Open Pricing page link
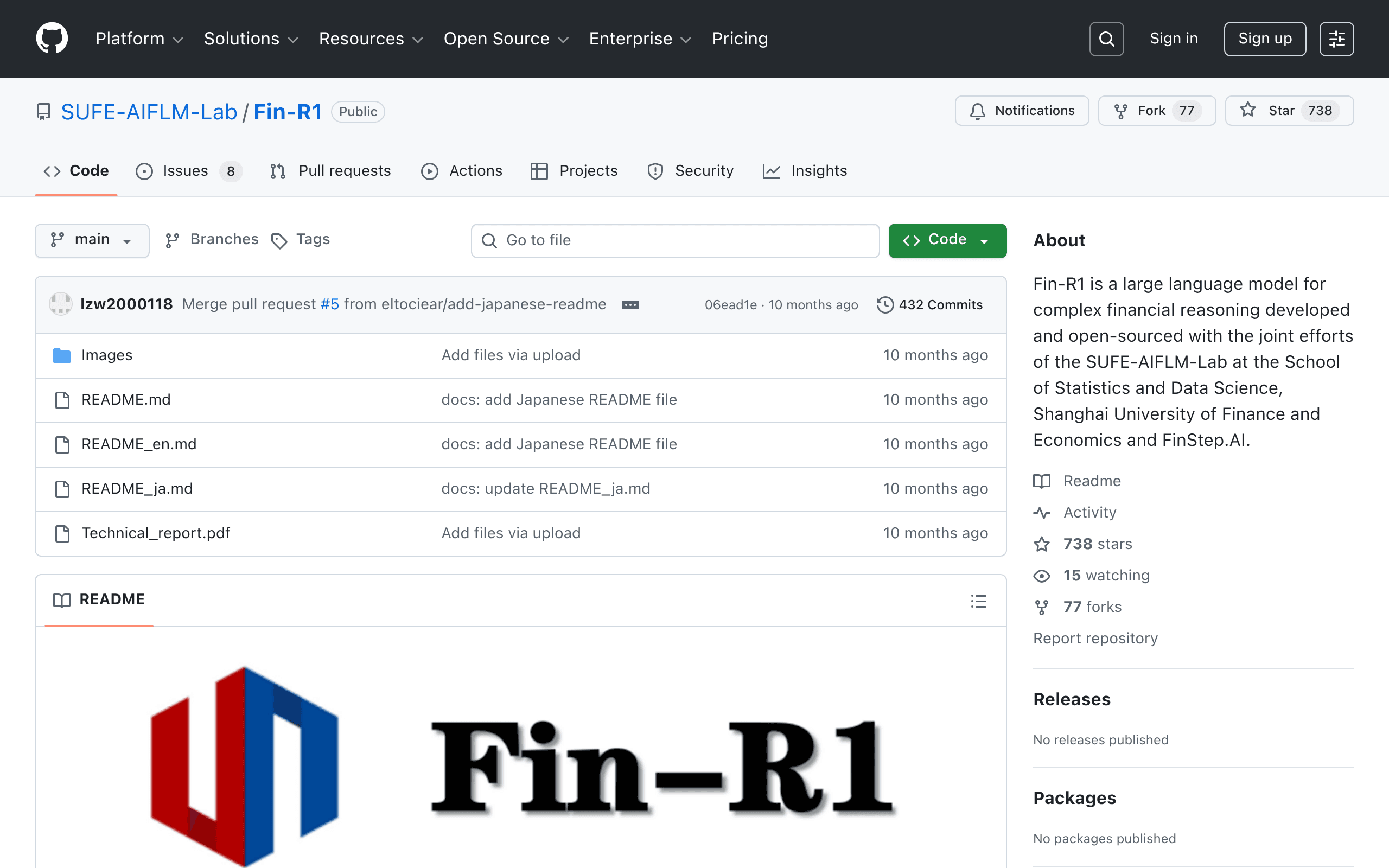Image resolution: width=1389 pixels, height=868 pixels. click(x=740, y=39)
